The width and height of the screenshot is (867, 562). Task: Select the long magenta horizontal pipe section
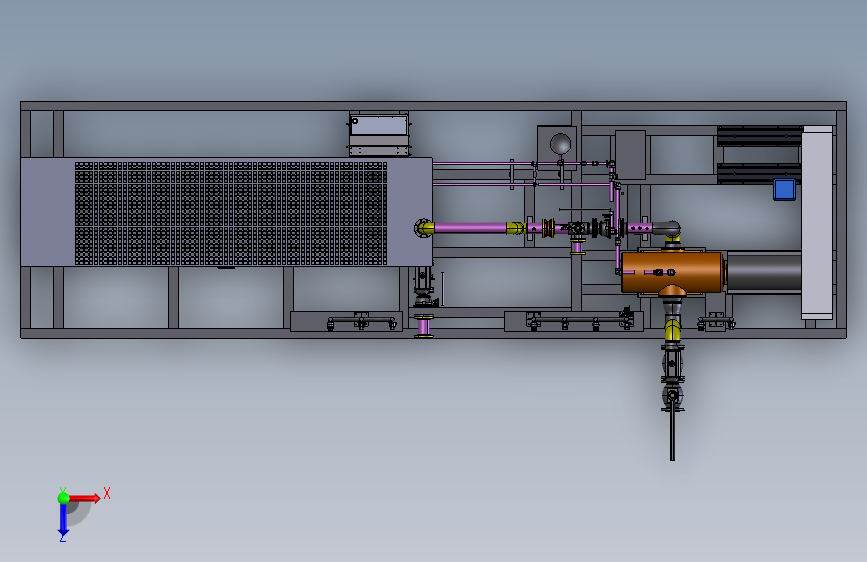(470, 227)
